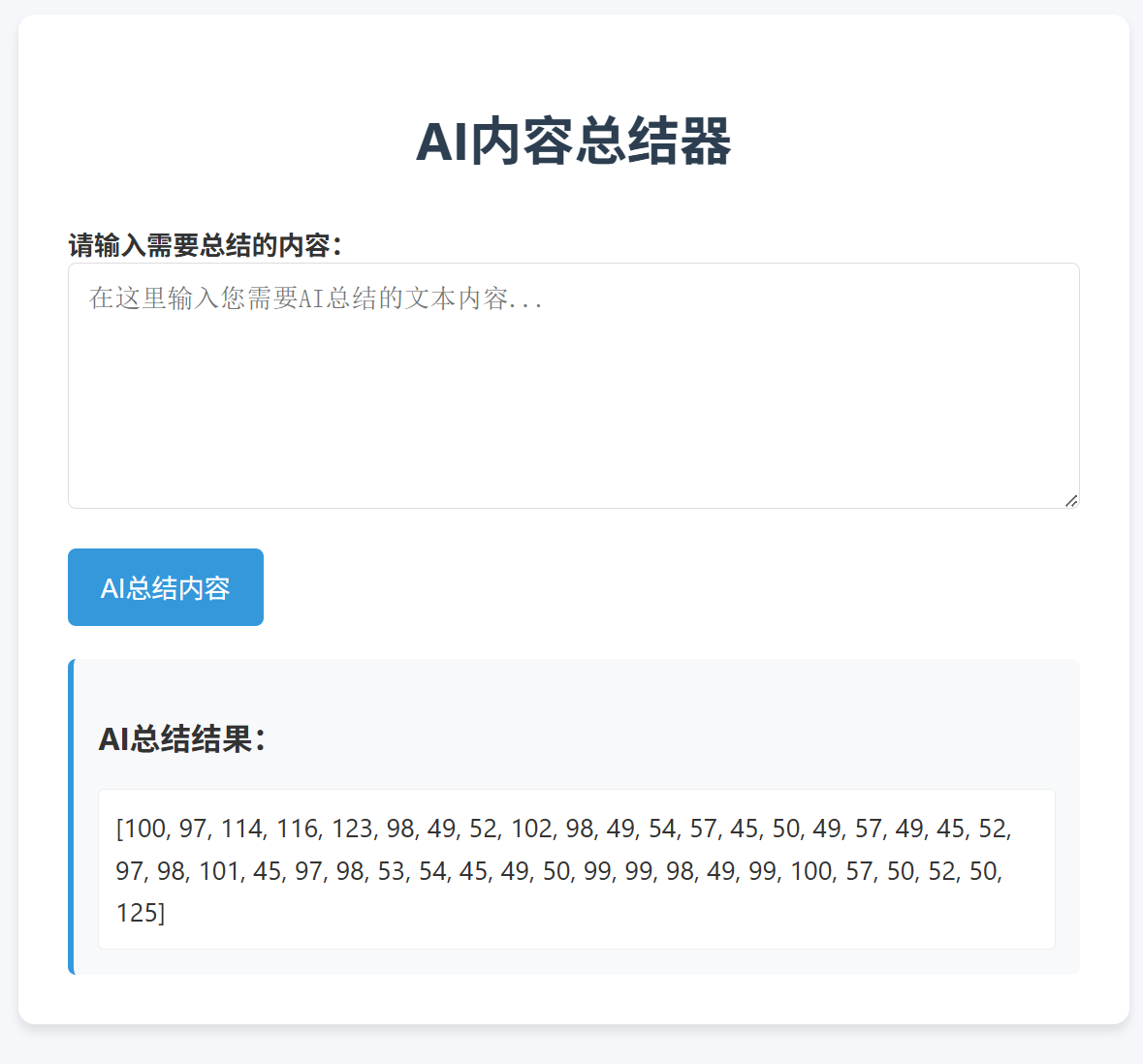Grab the textarea resize handle corner

coord(1070,500)
